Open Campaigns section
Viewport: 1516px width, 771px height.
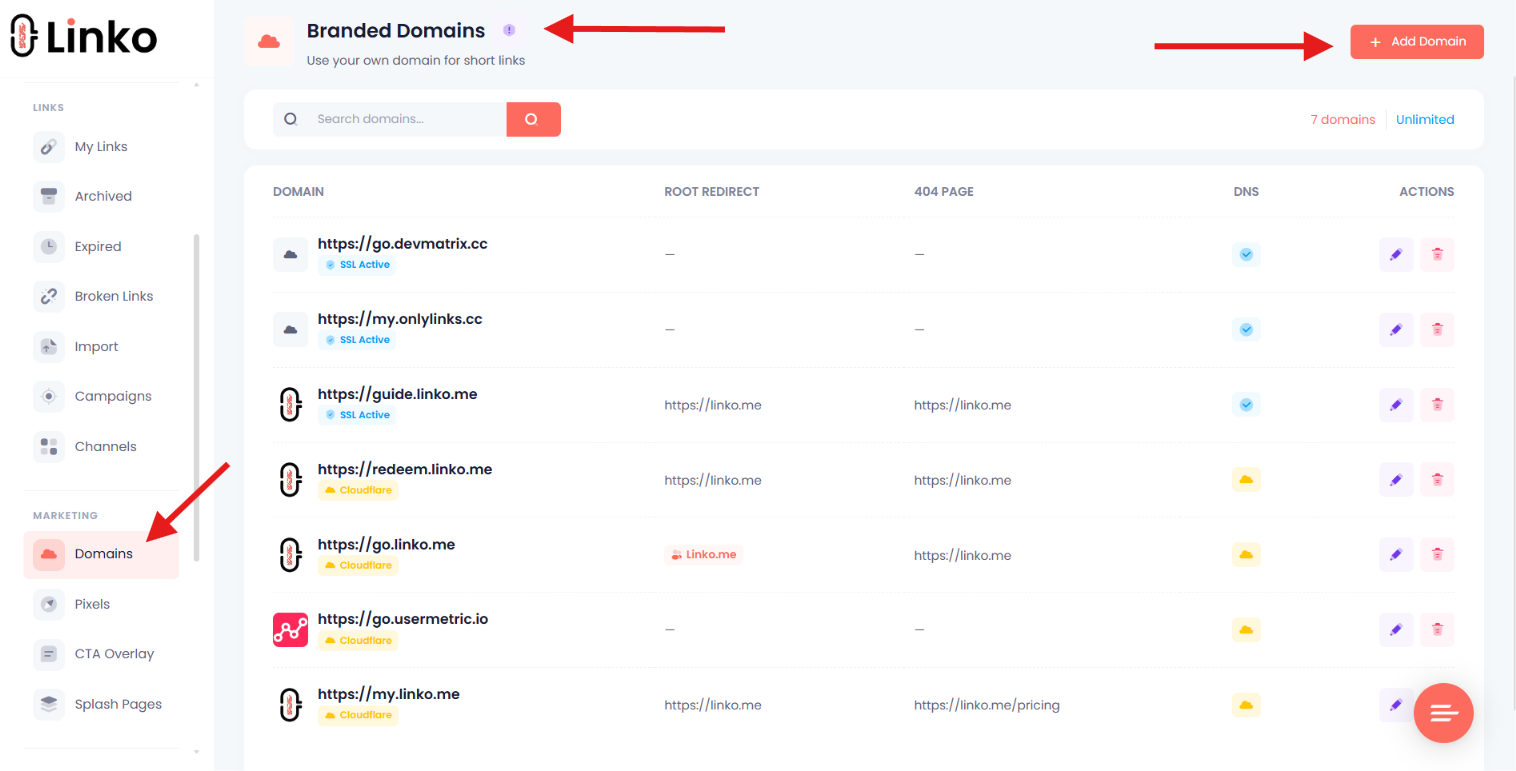(113, 396)
